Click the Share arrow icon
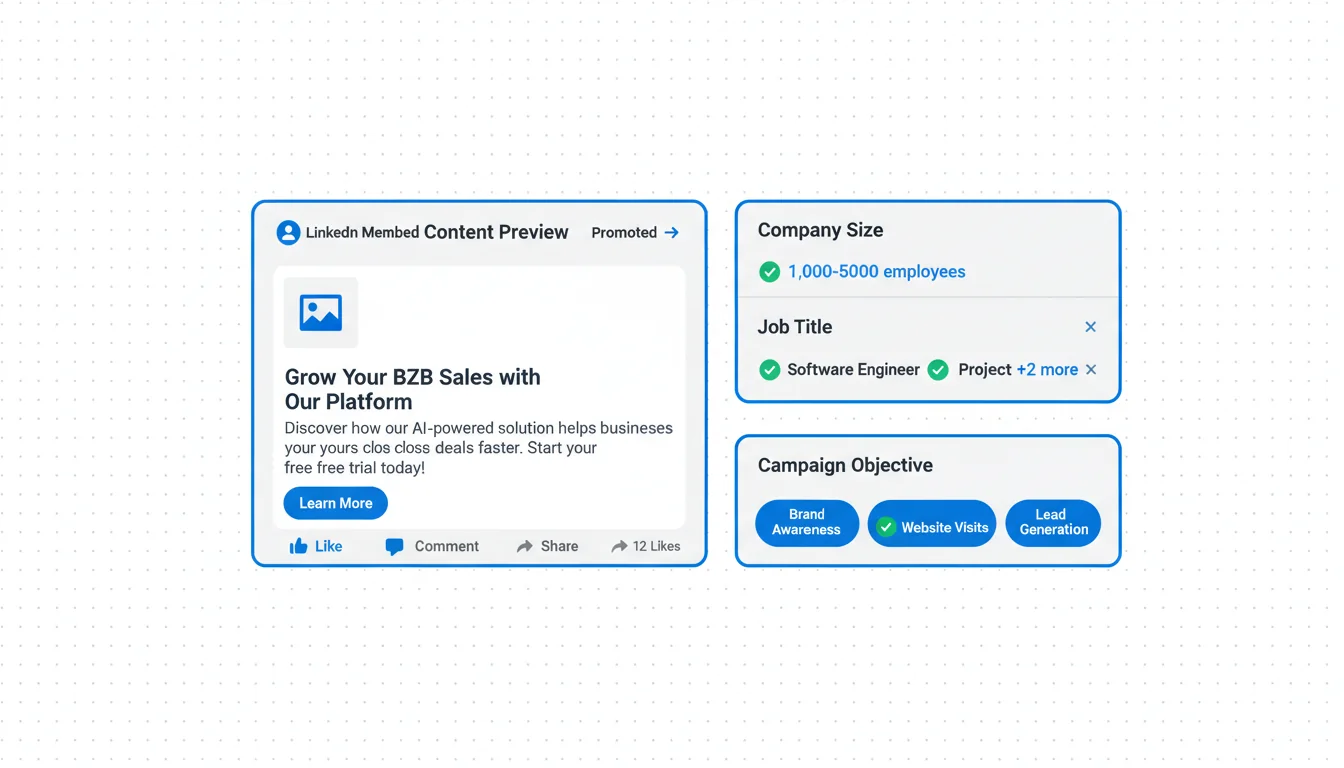The image size is (1344, 768). click(525, 546)
